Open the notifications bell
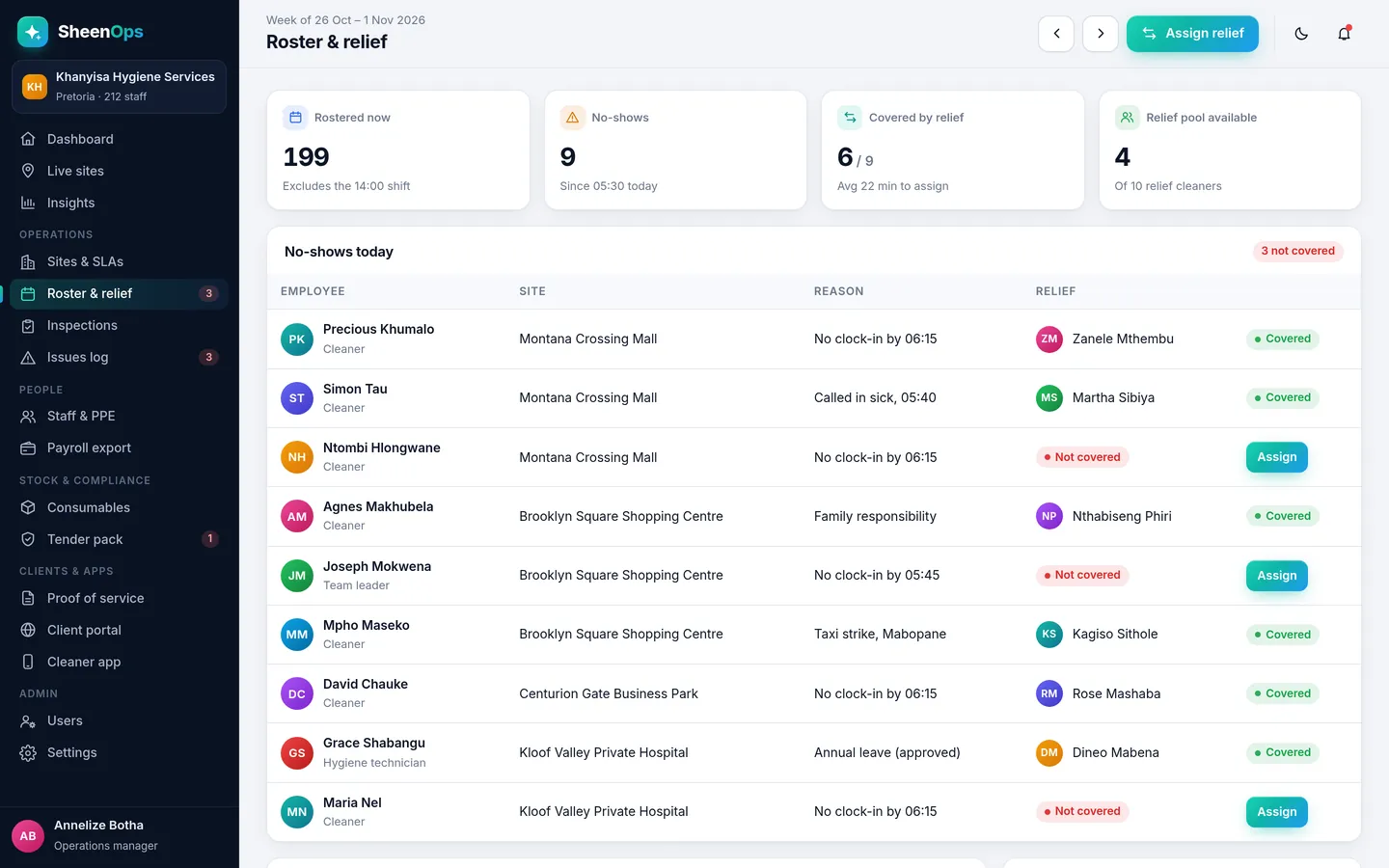Image resolution: width=1389 pixels, height=868 pixels. (x=1344, y=34)
